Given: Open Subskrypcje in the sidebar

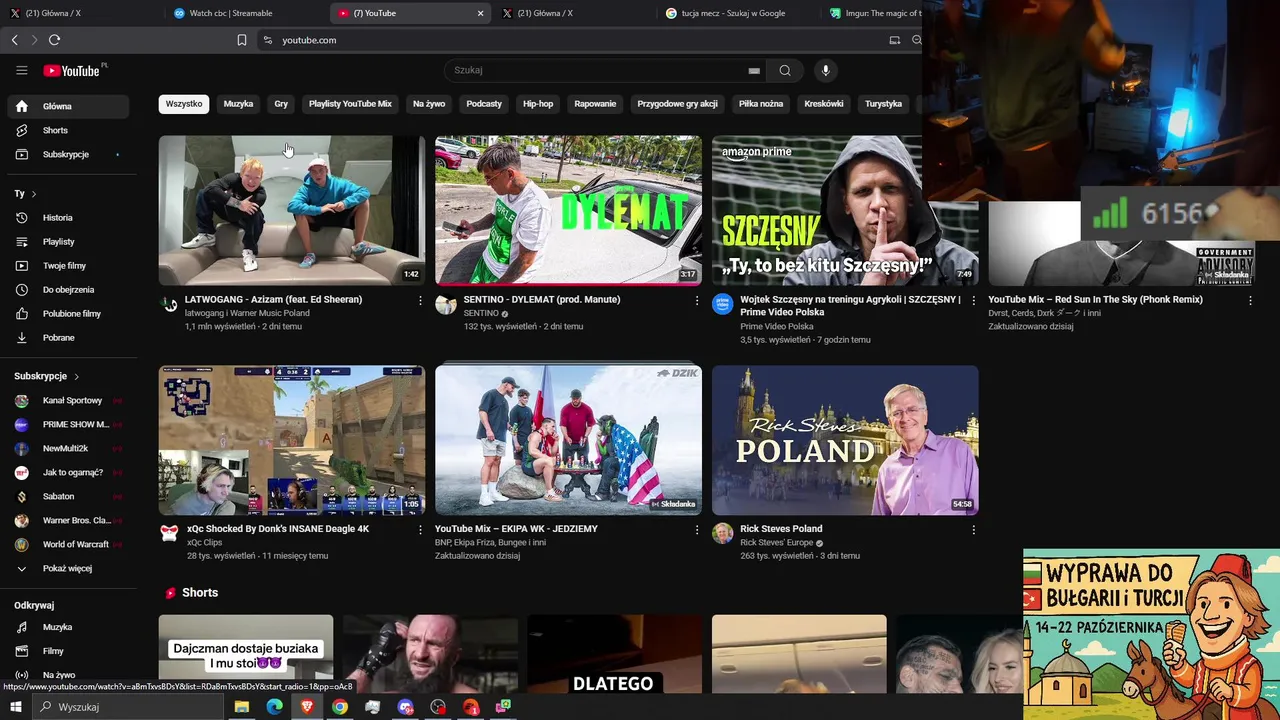Looking at the screenshot, I should pyautogui.click(x=68, y=154).
